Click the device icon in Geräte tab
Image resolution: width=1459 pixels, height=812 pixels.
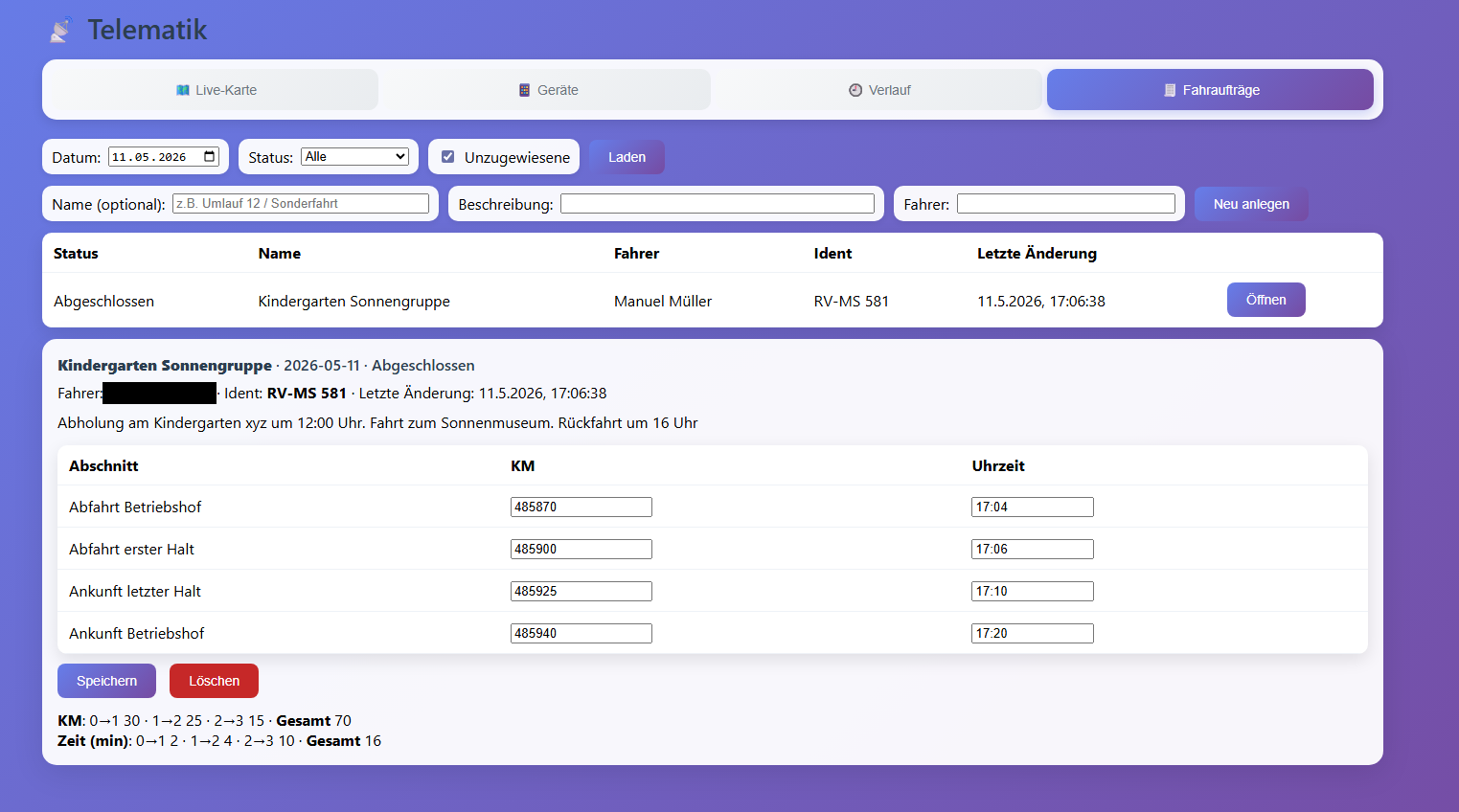click(524, 90)
